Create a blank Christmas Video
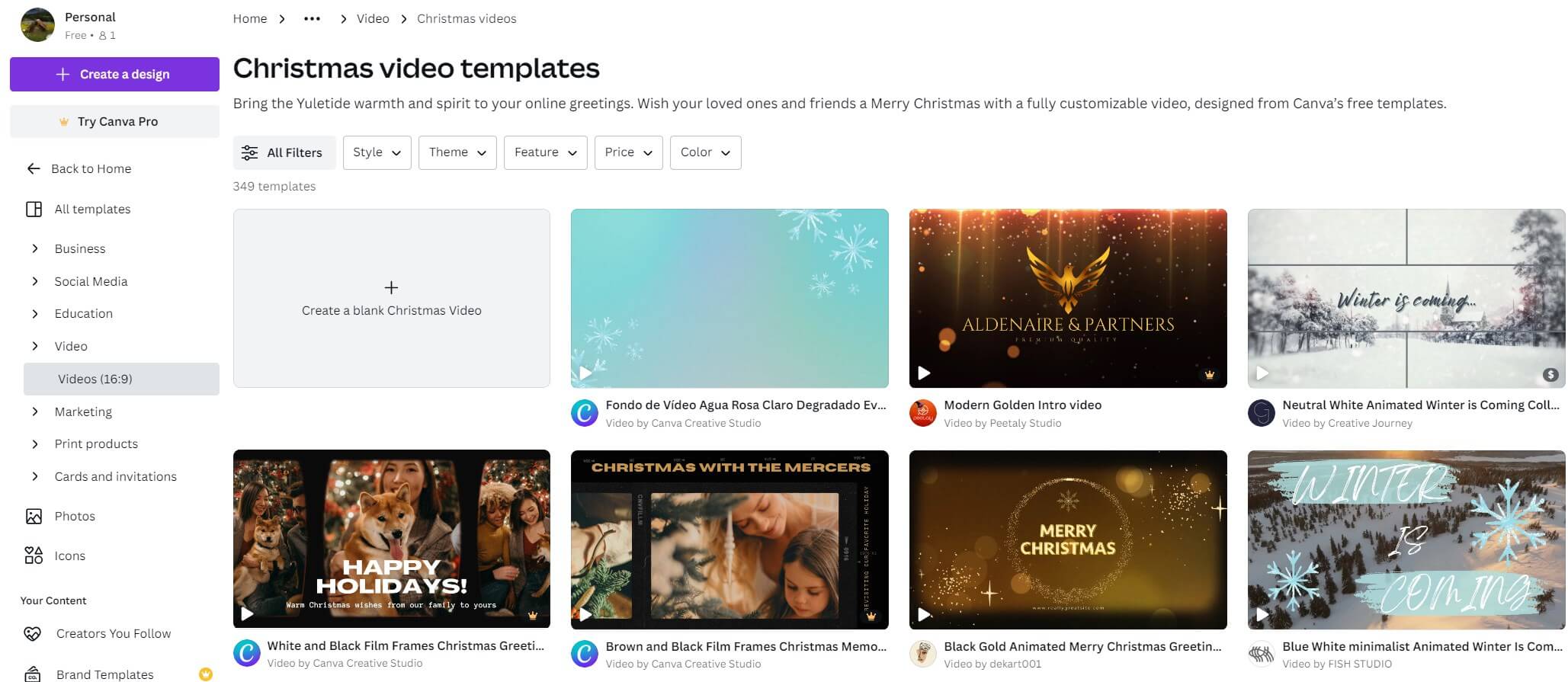Screen dimensions: 1568x682 click(x=392, y=298)
